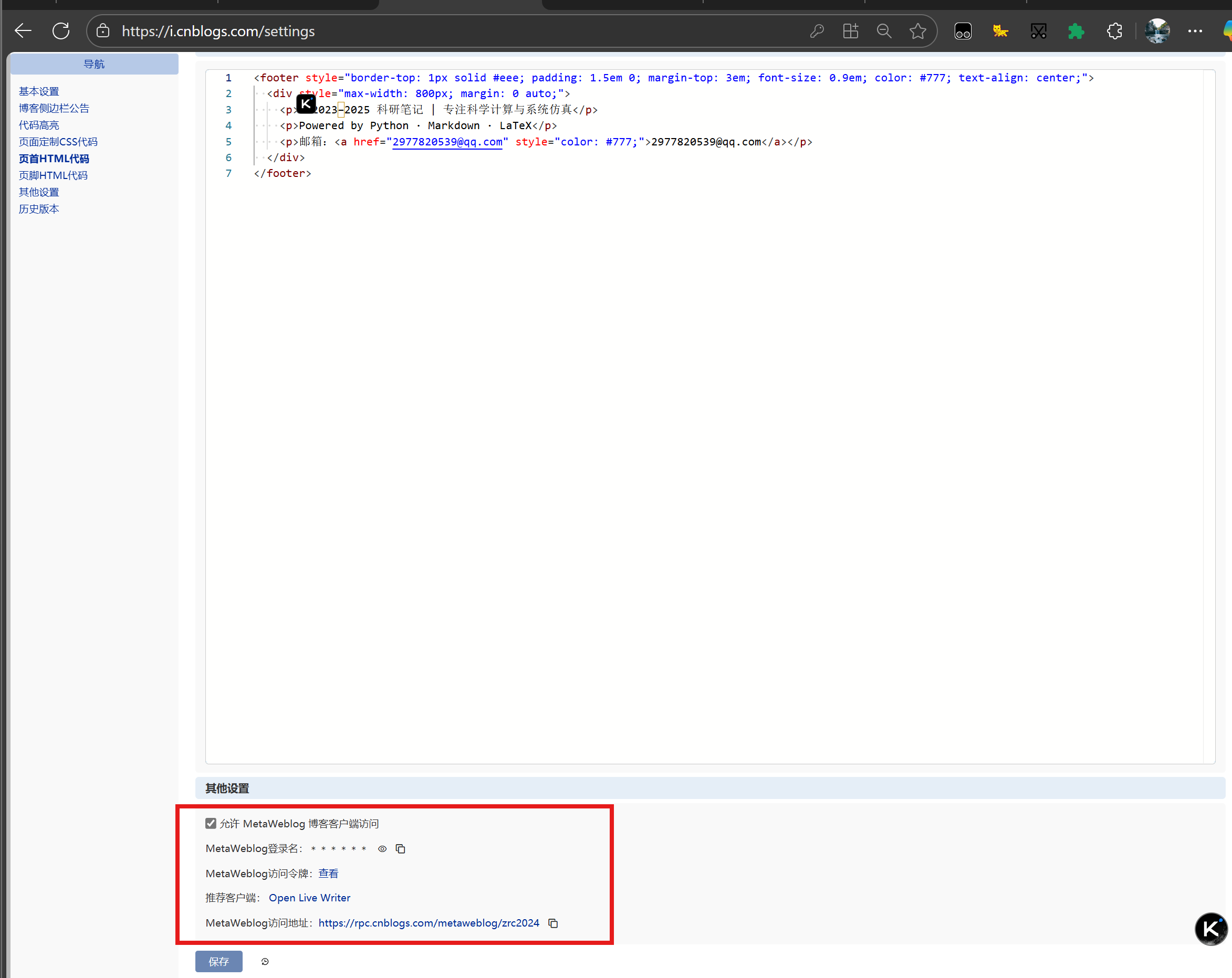This screenshot has height=978, width=1232.
Task: Open browser settings and more menu
Action: click(x=1195, y=31)
